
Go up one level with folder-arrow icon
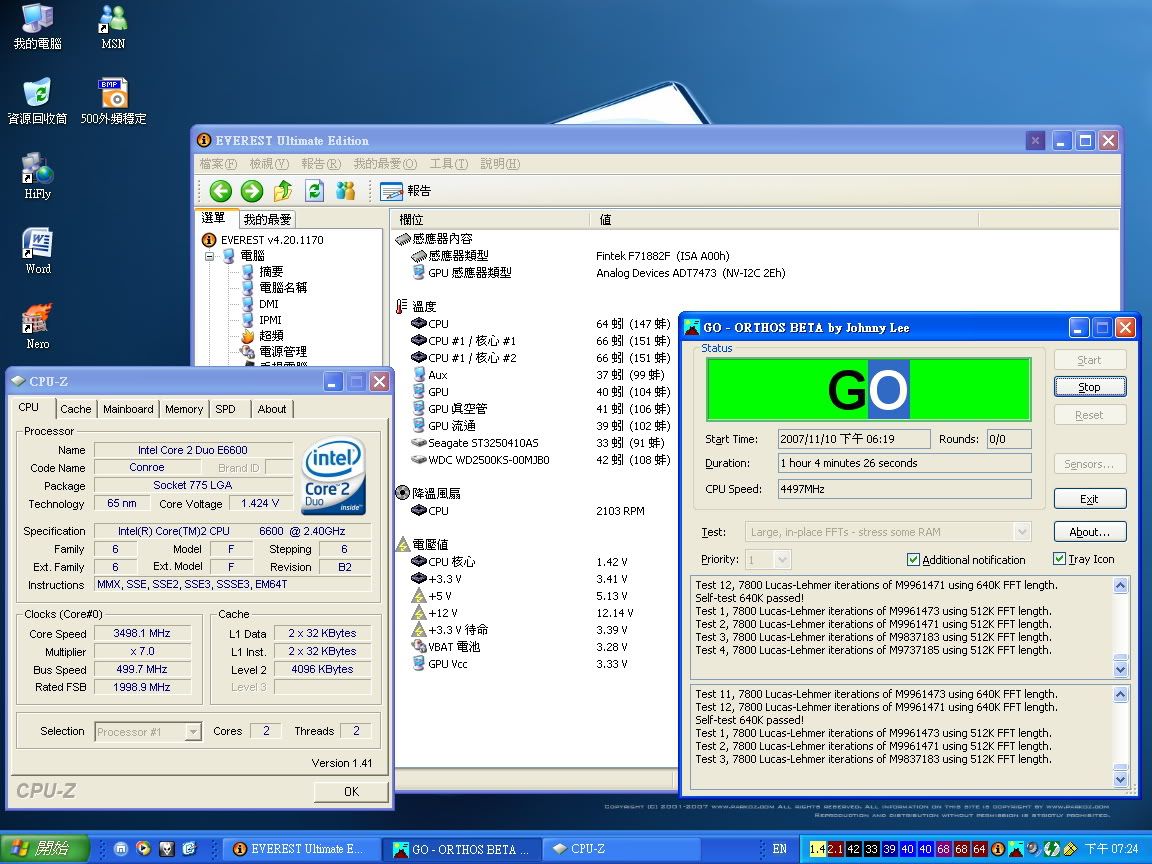pyautogui.click(x=283, y=191)
